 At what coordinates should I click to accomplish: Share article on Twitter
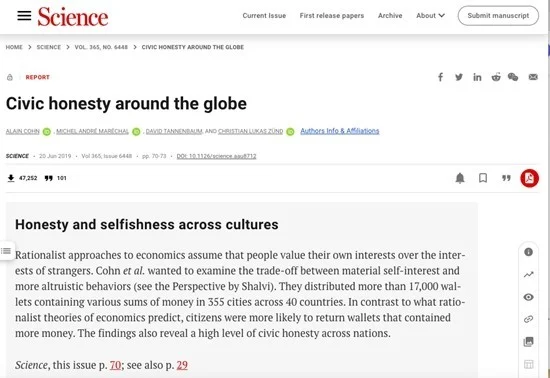coord(459,77)
